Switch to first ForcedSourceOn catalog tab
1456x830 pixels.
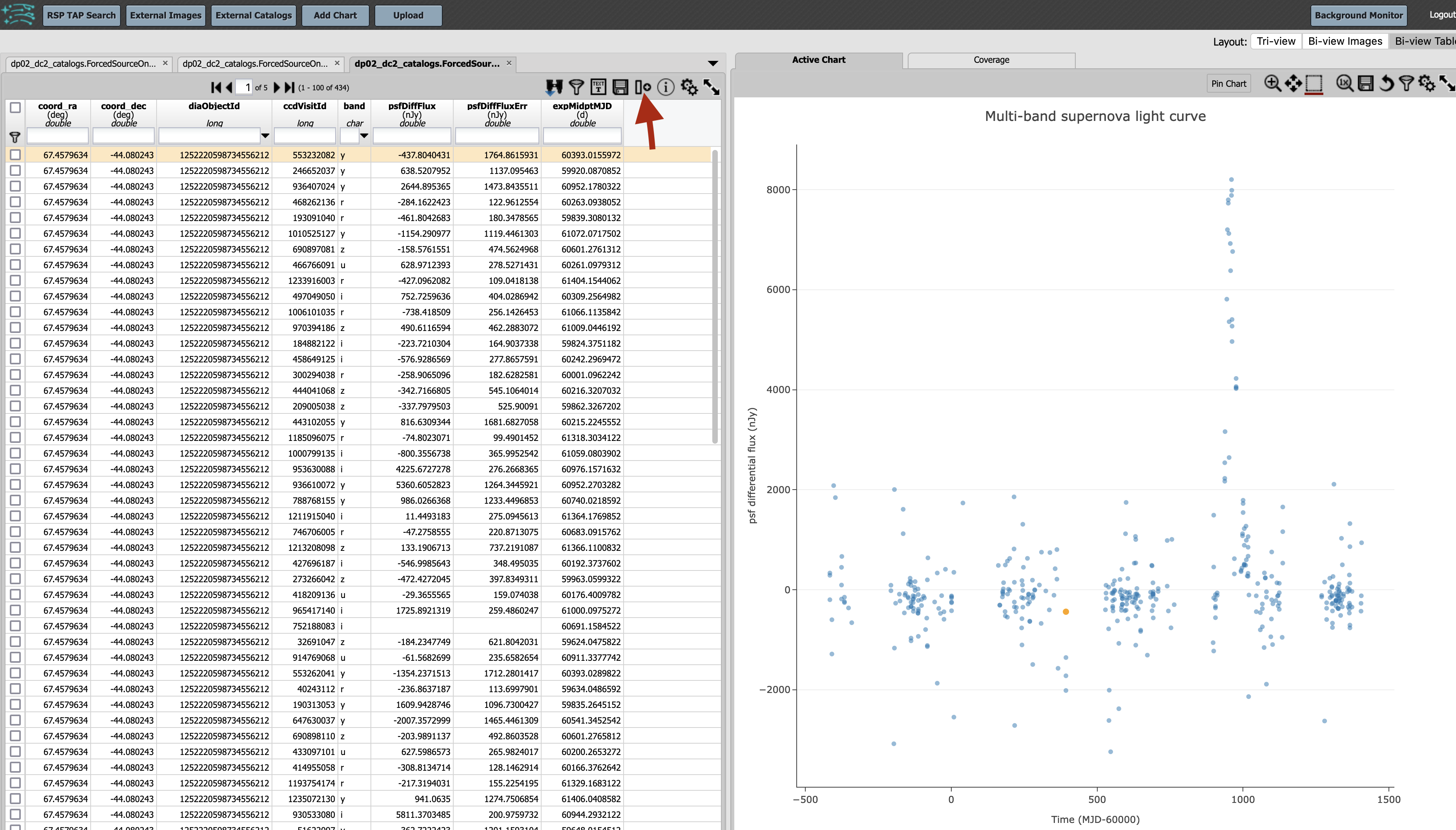pyautogui.click(x=83, y=63)
